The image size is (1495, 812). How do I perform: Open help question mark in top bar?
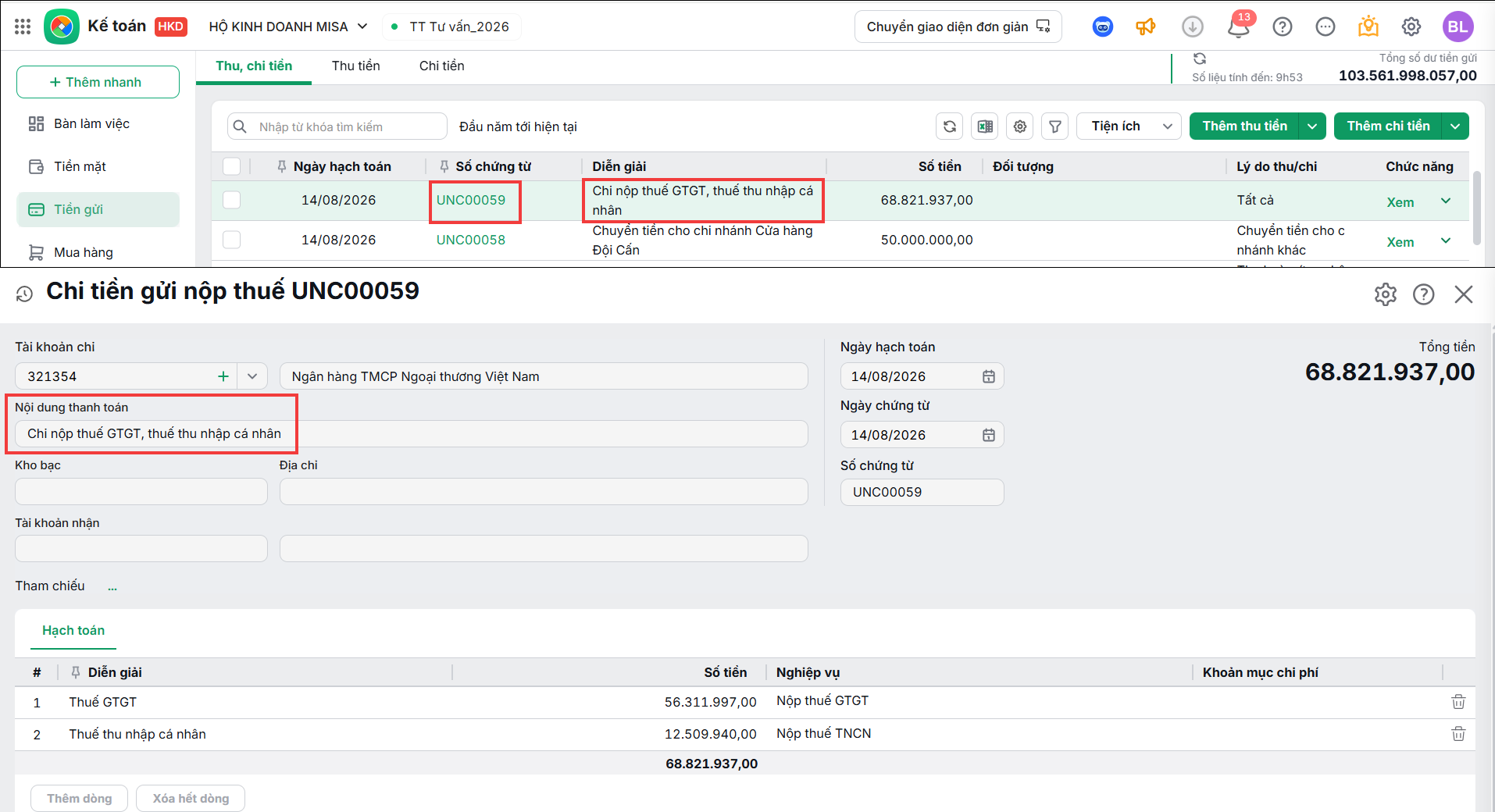[x=1283, y=27]
